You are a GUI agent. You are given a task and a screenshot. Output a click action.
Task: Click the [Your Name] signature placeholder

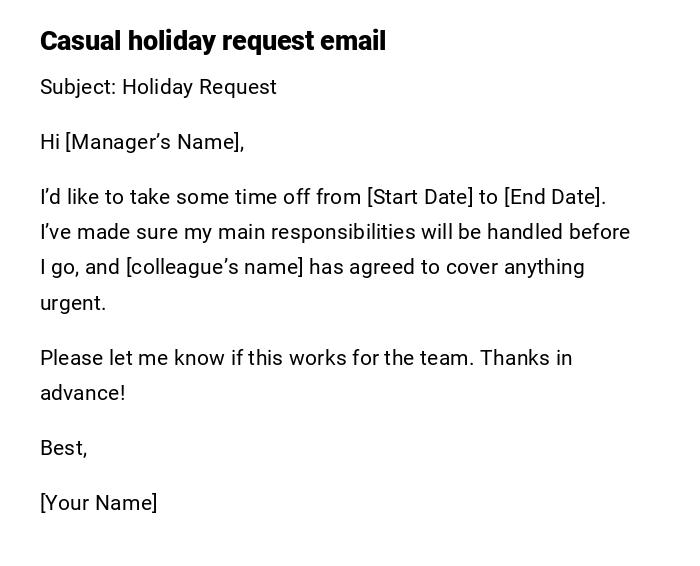[x=98, y=503]
